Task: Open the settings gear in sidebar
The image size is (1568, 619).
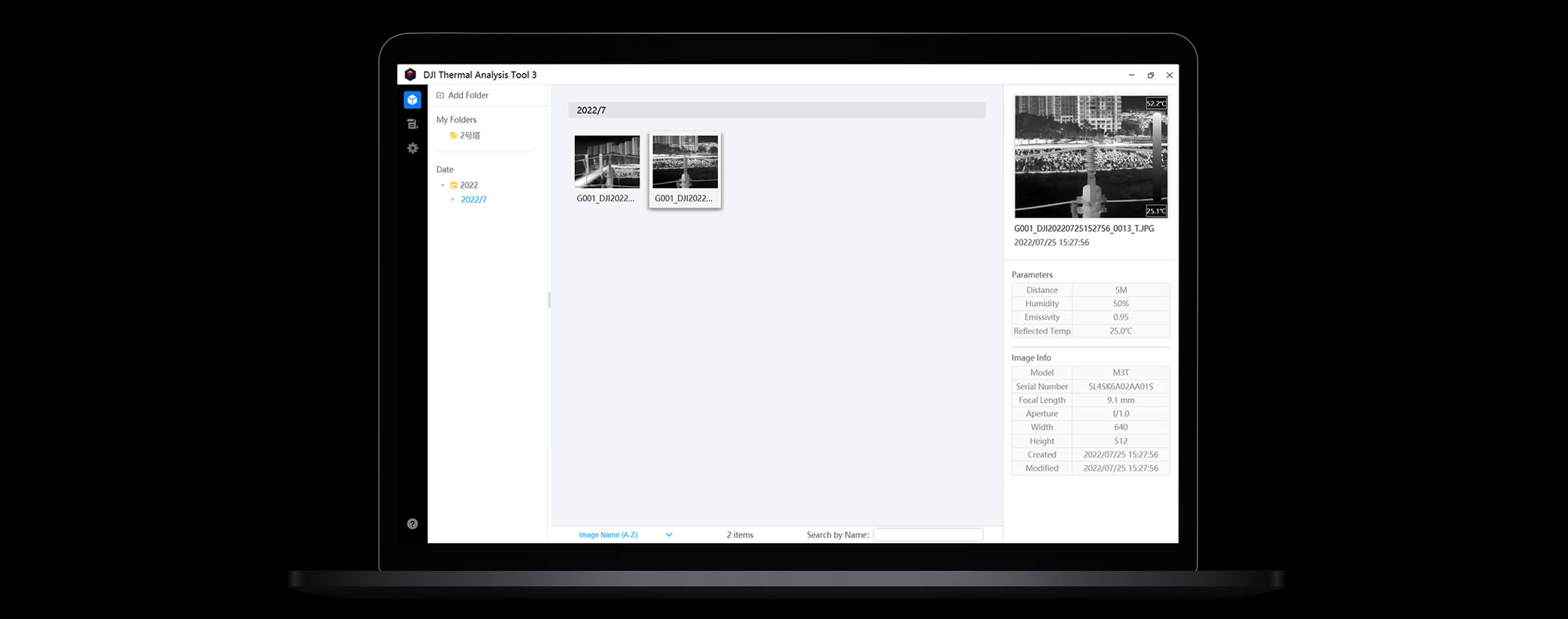Action: 412,148
